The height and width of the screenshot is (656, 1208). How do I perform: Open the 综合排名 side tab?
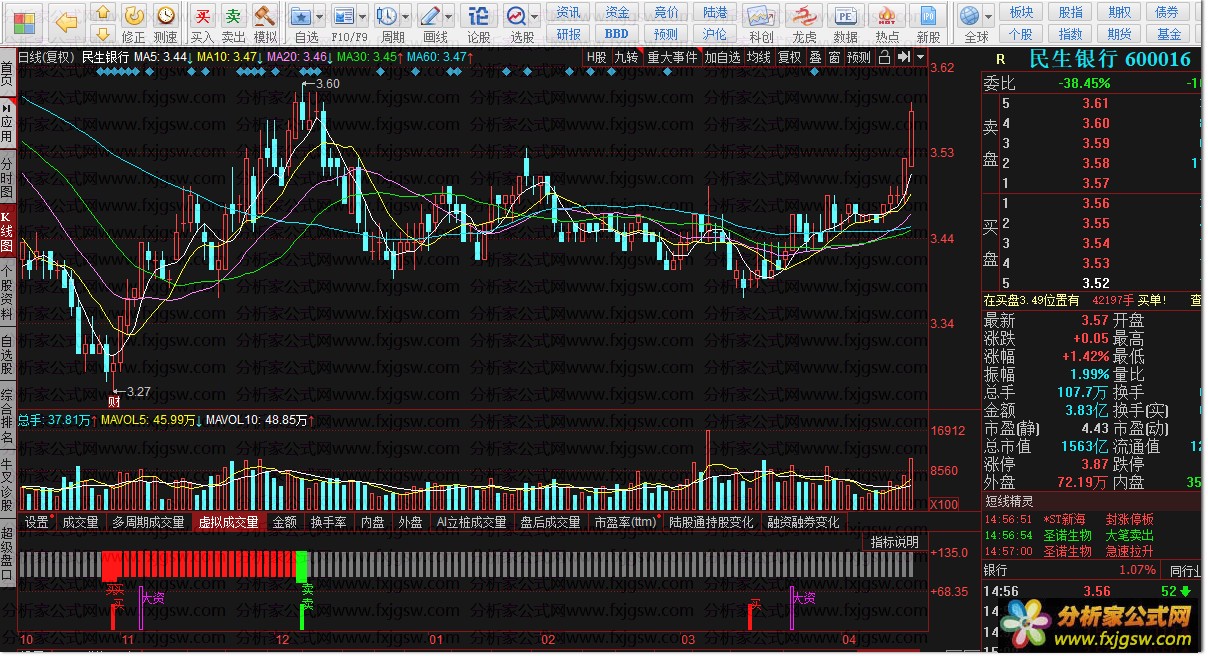pos(7,416)
